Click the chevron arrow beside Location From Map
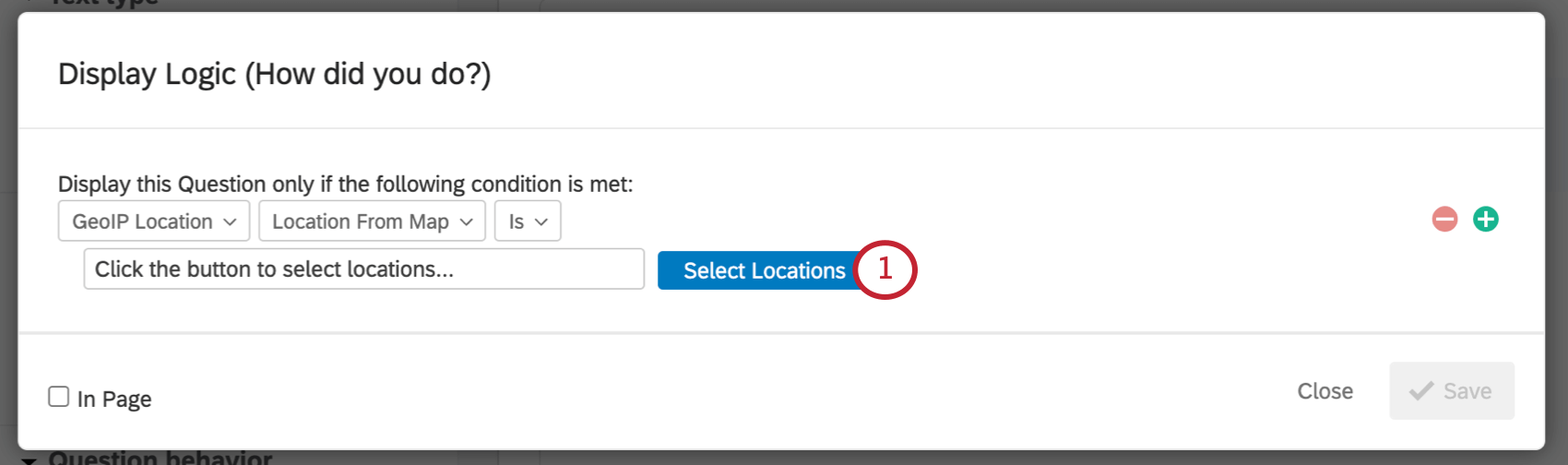This screenshot has height=465, width=1568. click(x=467, y=222)
